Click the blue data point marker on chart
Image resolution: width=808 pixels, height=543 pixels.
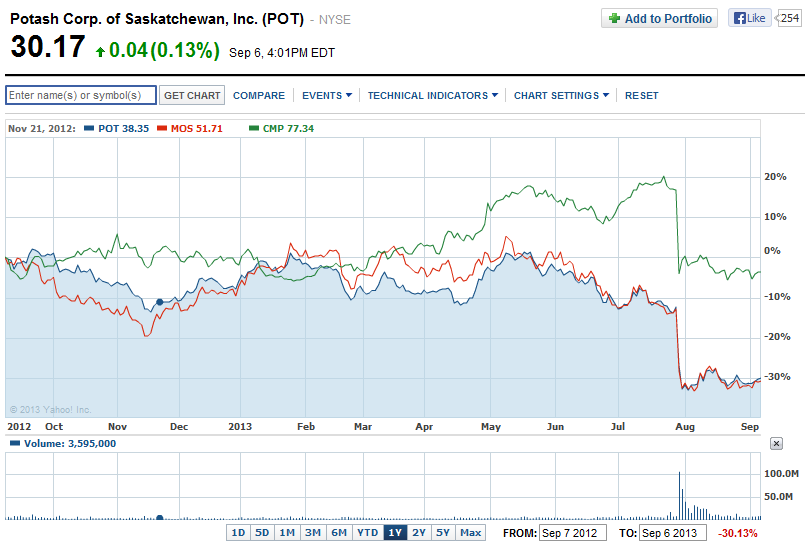pos(160,302)
